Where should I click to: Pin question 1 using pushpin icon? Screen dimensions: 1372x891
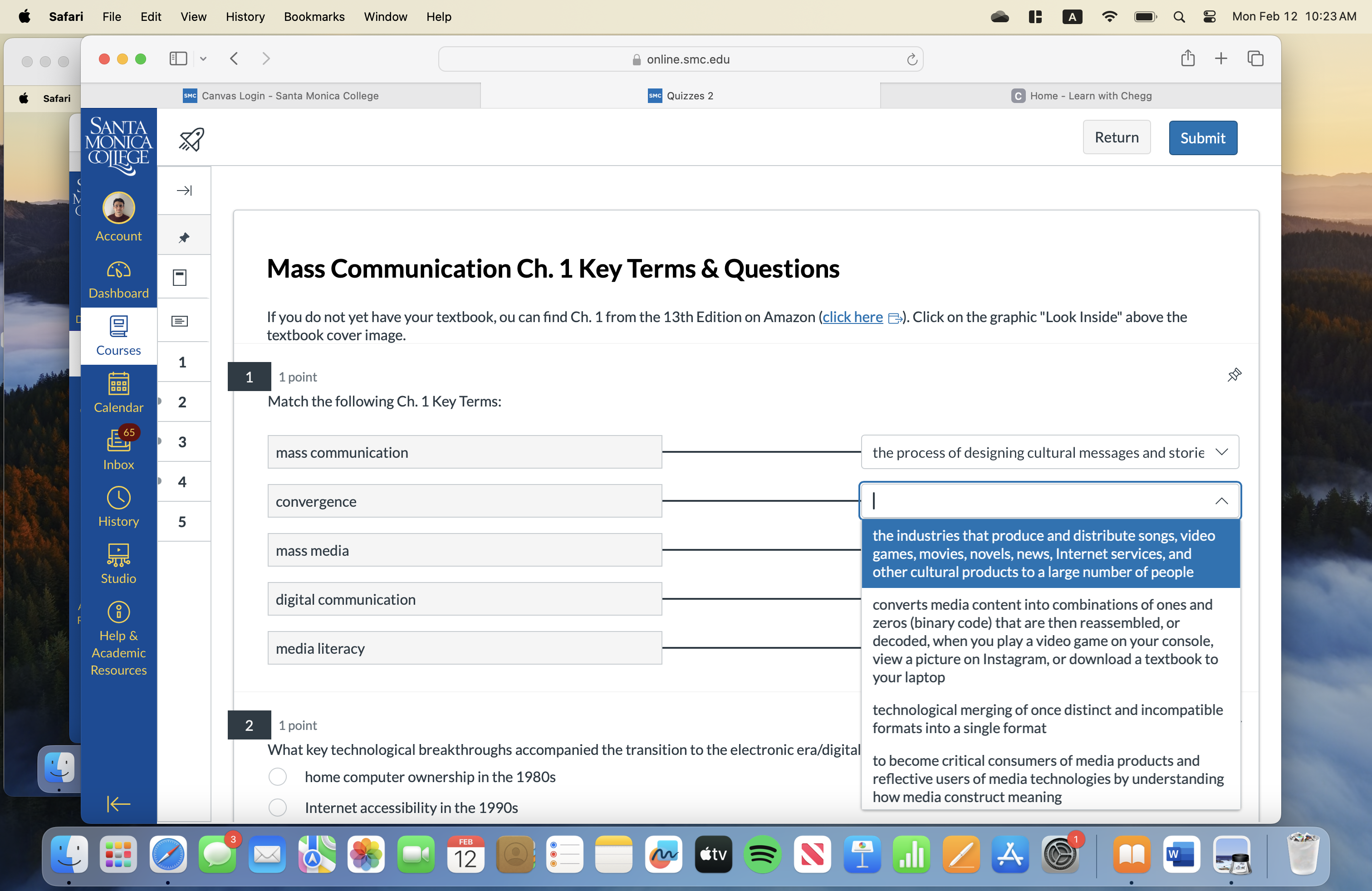click(1234, 375)
